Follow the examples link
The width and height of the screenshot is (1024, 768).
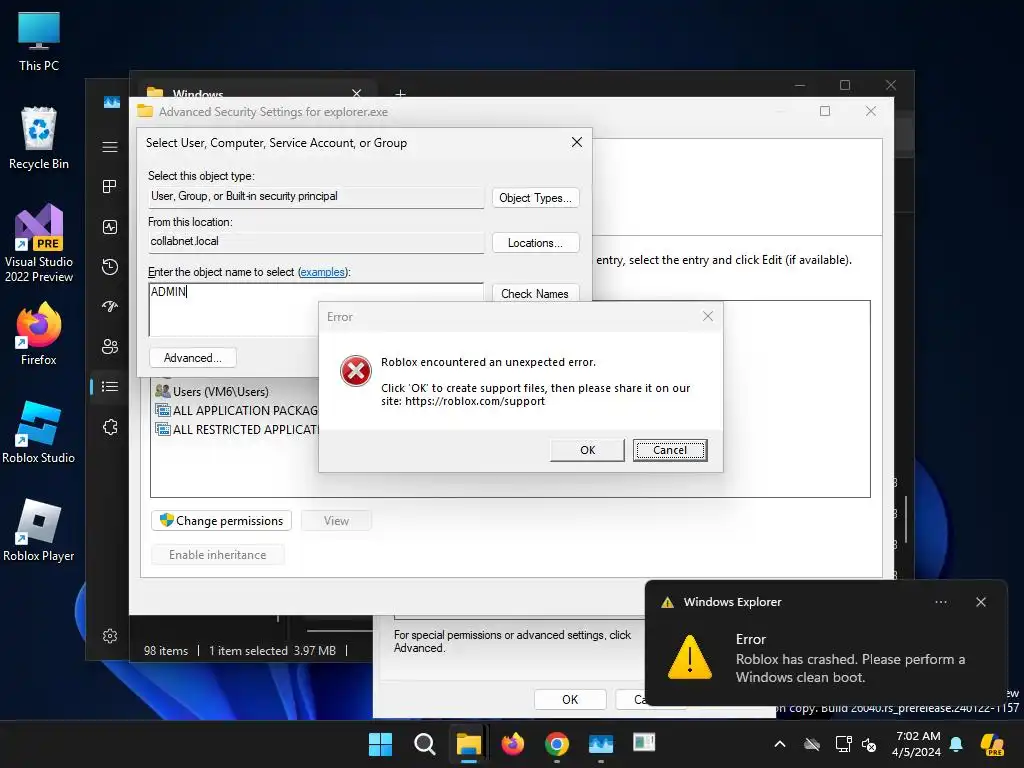coord(322,272)
